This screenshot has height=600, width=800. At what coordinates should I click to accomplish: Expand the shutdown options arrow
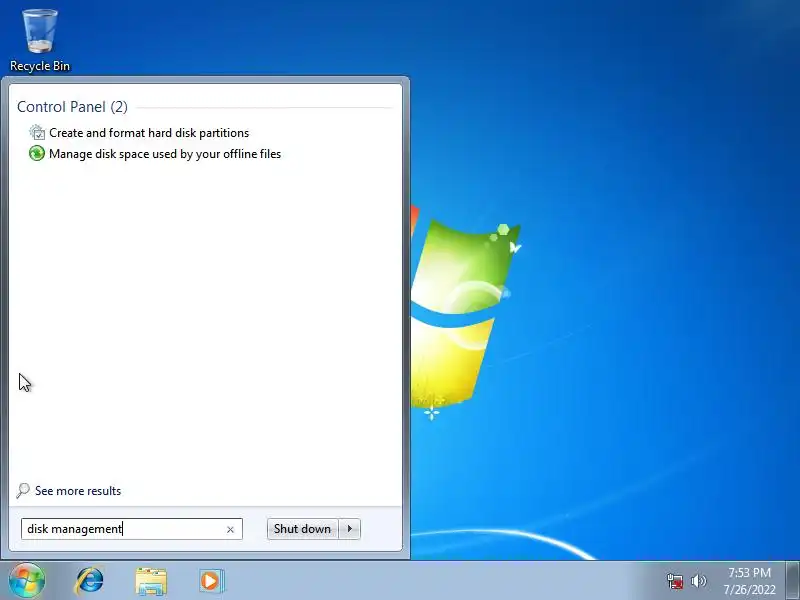coord(350,529)
